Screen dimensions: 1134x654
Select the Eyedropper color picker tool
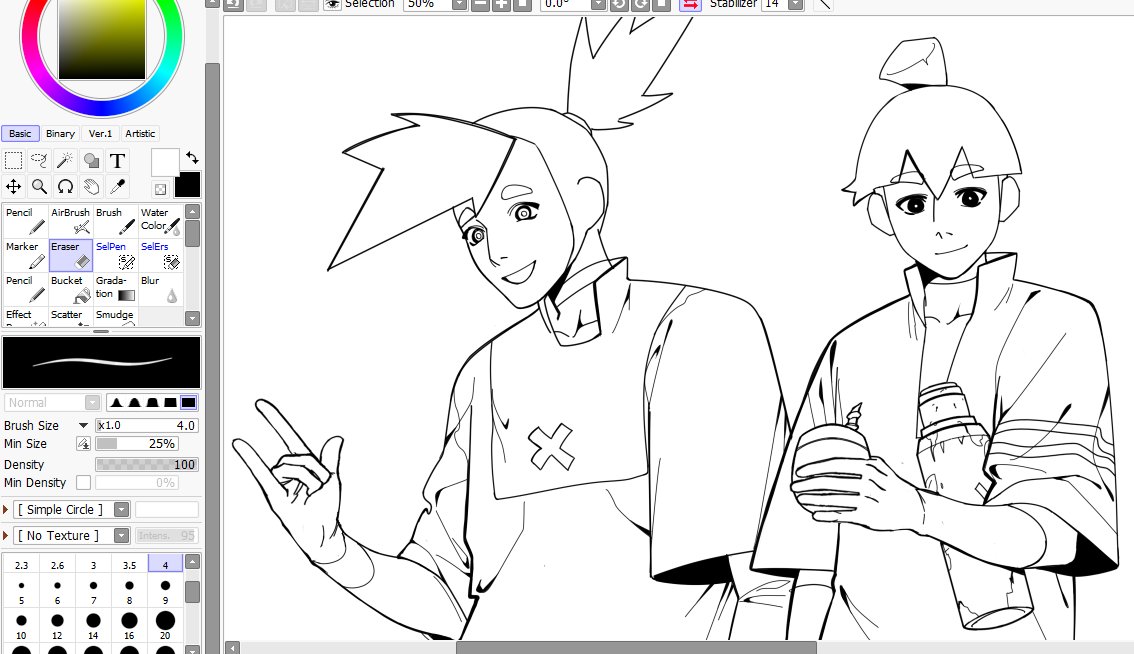click(x=117, y=187)
